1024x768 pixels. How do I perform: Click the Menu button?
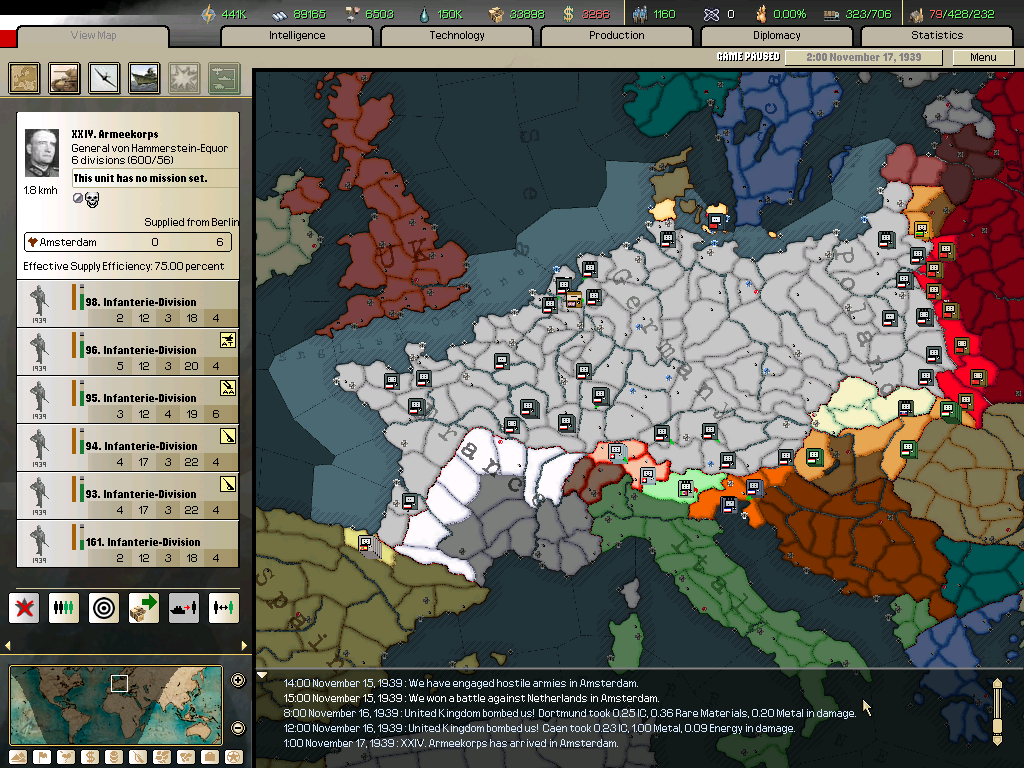(983, 57)
